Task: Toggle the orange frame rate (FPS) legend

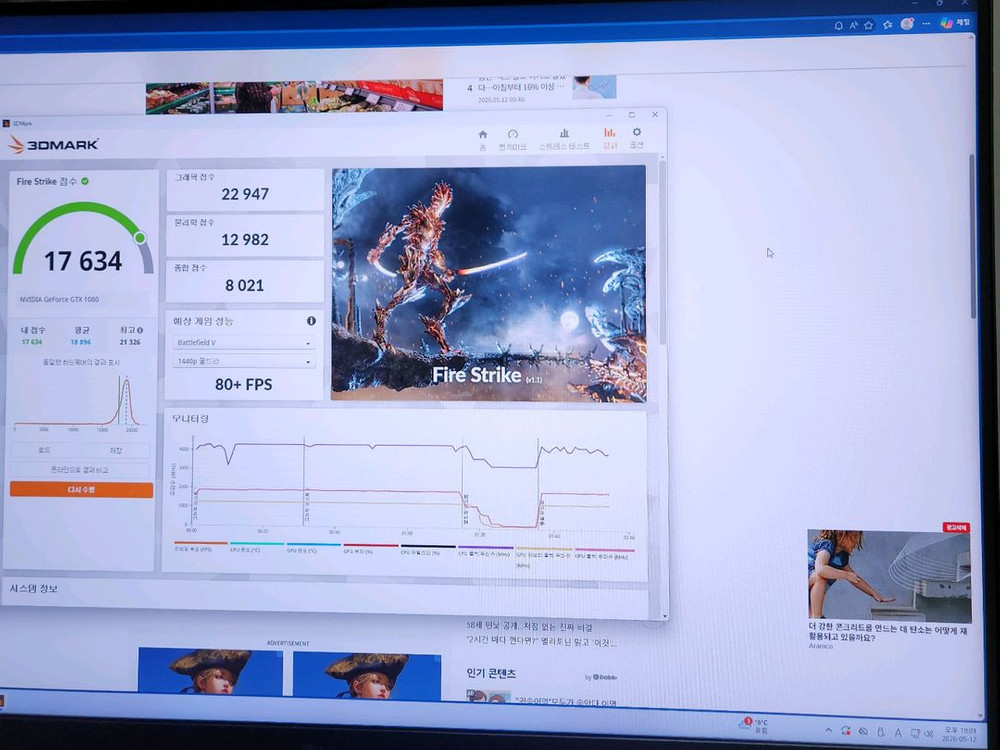Action: (x=200, y=547)
